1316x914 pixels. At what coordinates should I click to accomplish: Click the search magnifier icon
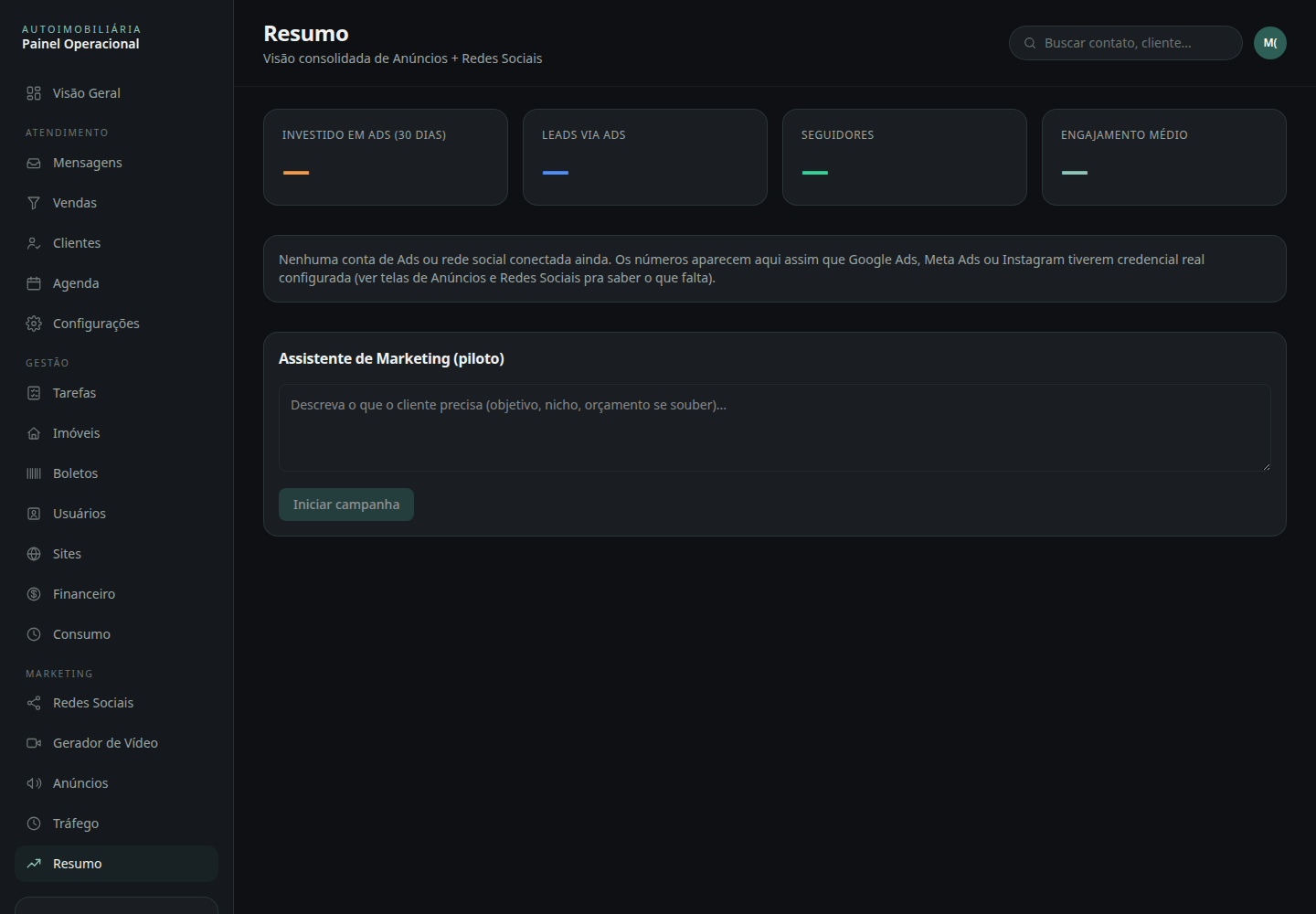click(x=1030, y=43)
